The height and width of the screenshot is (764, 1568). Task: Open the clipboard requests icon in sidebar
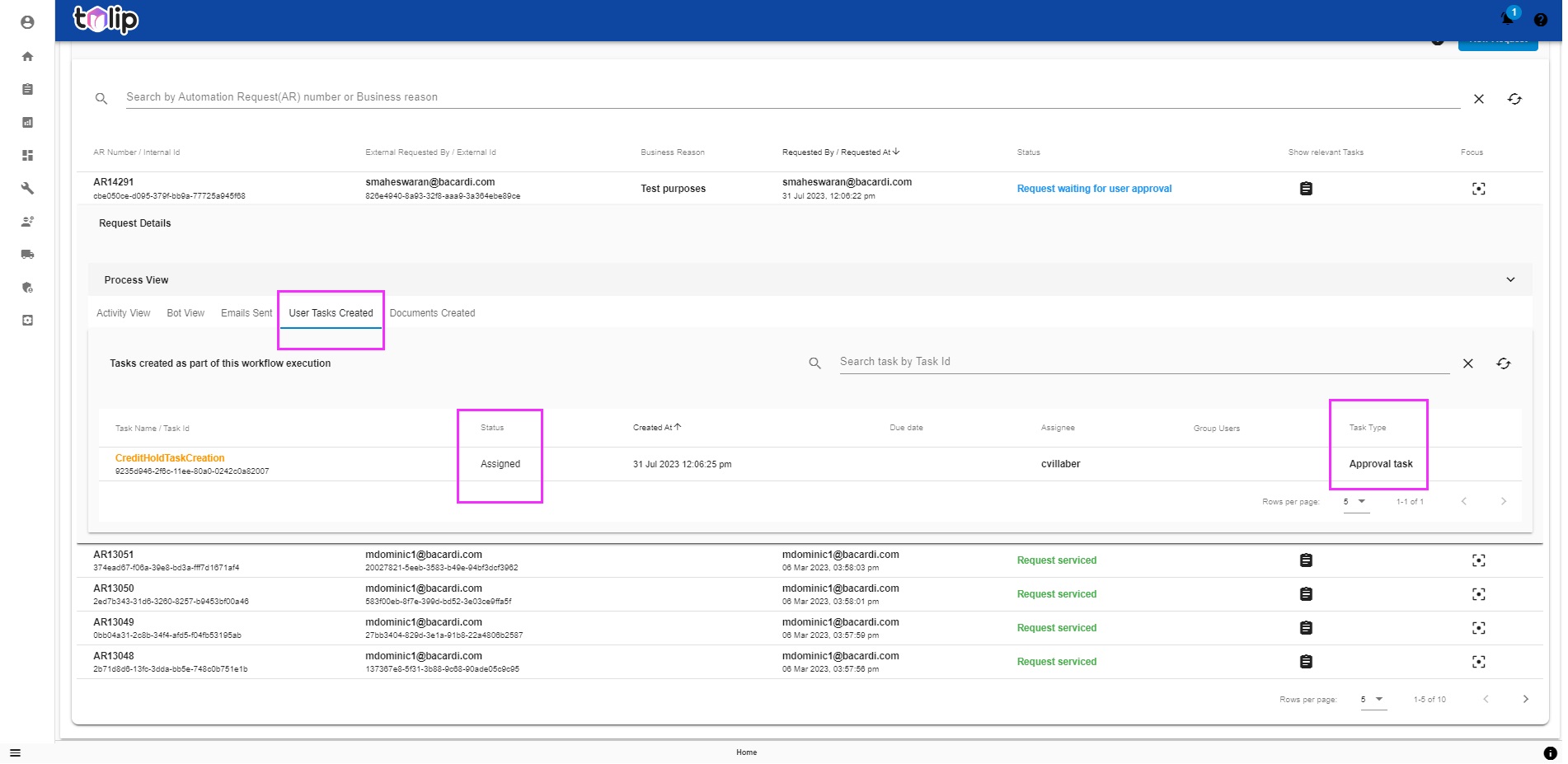click(27, 89)
